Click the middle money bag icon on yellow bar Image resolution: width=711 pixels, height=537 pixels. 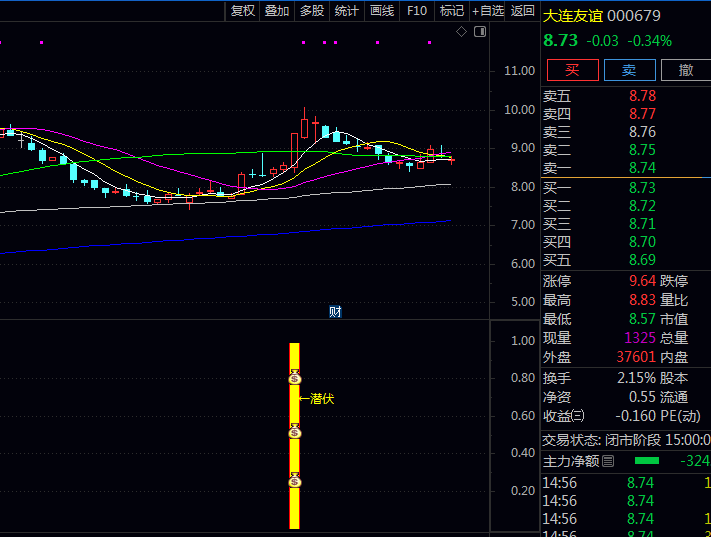click(x=294, y=432)
